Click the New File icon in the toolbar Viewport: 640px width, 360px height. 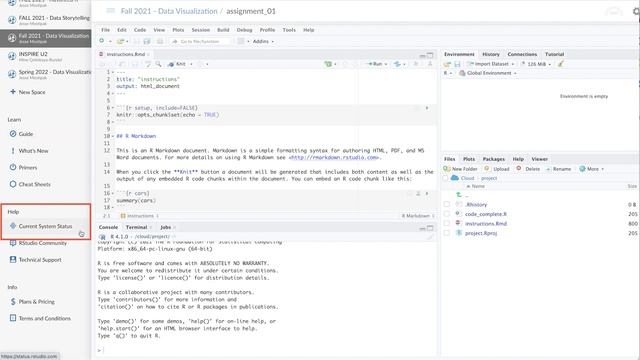(x=102, y=41)
